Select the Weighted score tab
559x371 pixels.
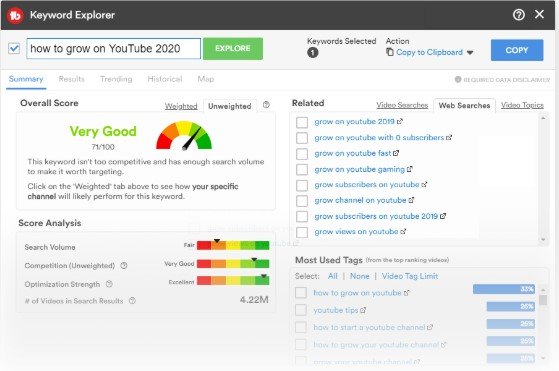pos(181,106)
